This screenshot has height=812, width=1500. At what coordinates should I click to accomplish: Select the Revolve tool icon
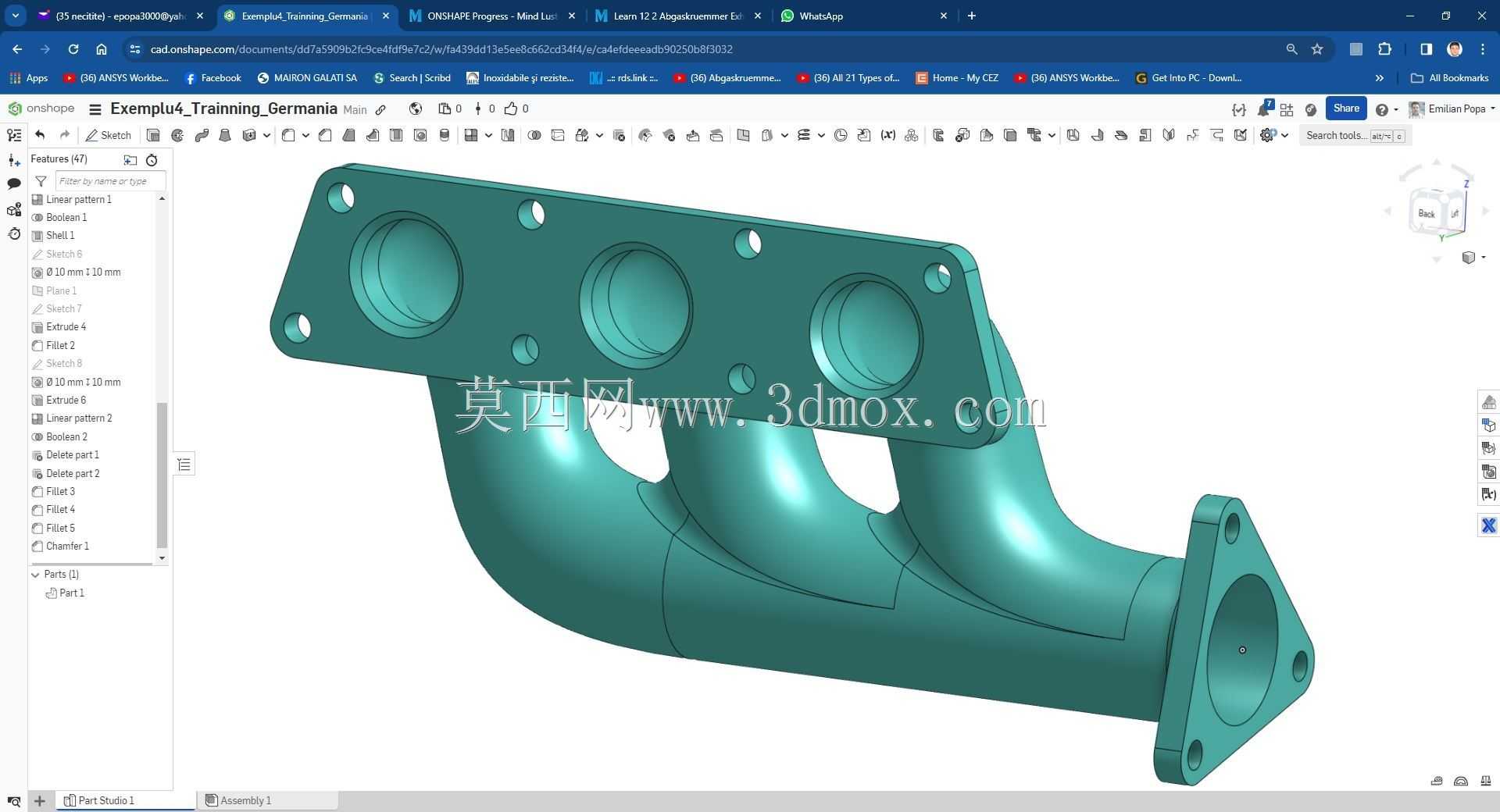pyautogui.click(x=177, y=135)
